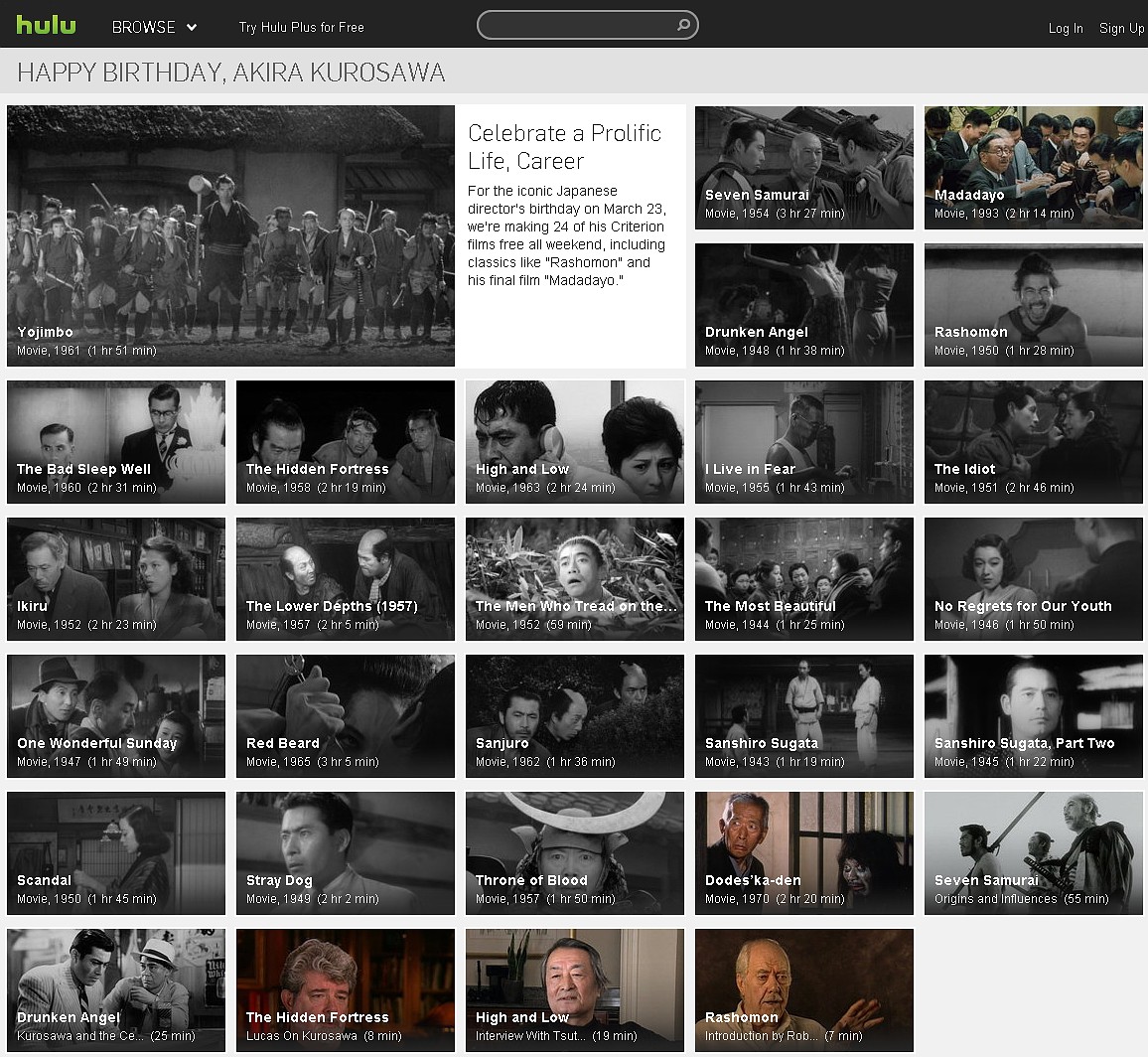Image resolution: width=1148 pixels, height=1057 pixels.
Task: Open the Yojimbo 1961 movie tile
Action: click(230, 235)
